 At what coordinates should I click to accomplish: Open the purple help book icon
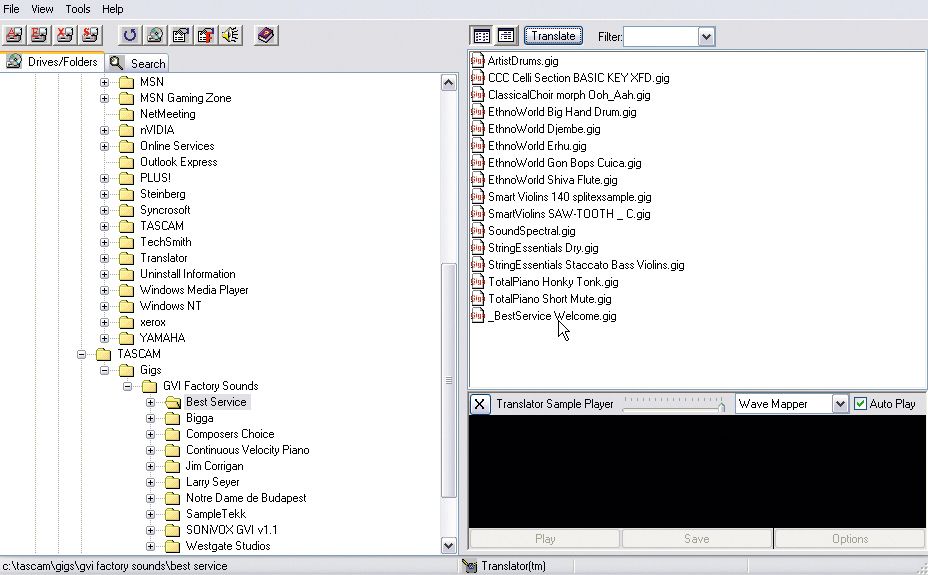(x=266, y=35)
